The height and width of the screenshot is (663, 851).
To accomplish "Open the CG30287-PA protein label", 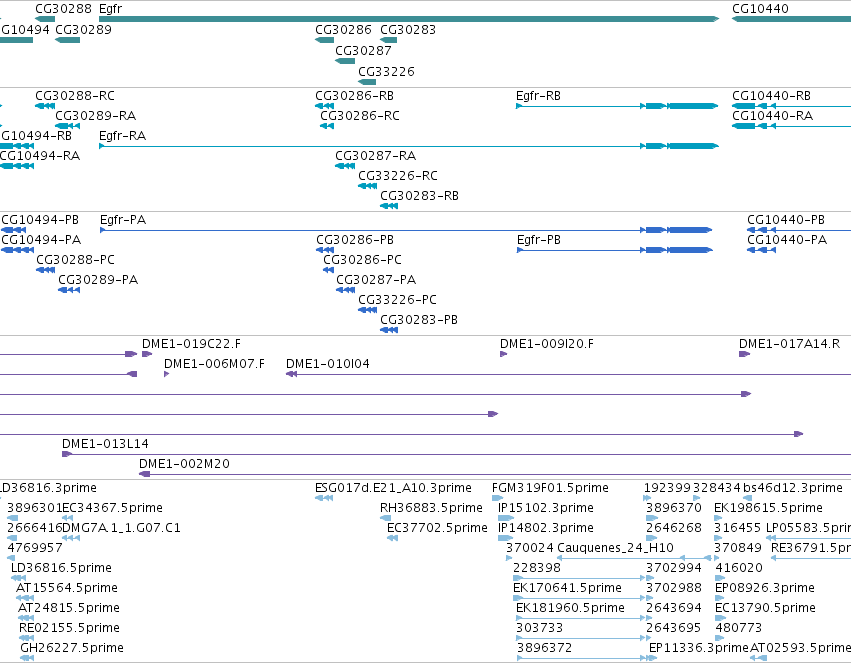I will pyautogui.click(x=376, y=280).
